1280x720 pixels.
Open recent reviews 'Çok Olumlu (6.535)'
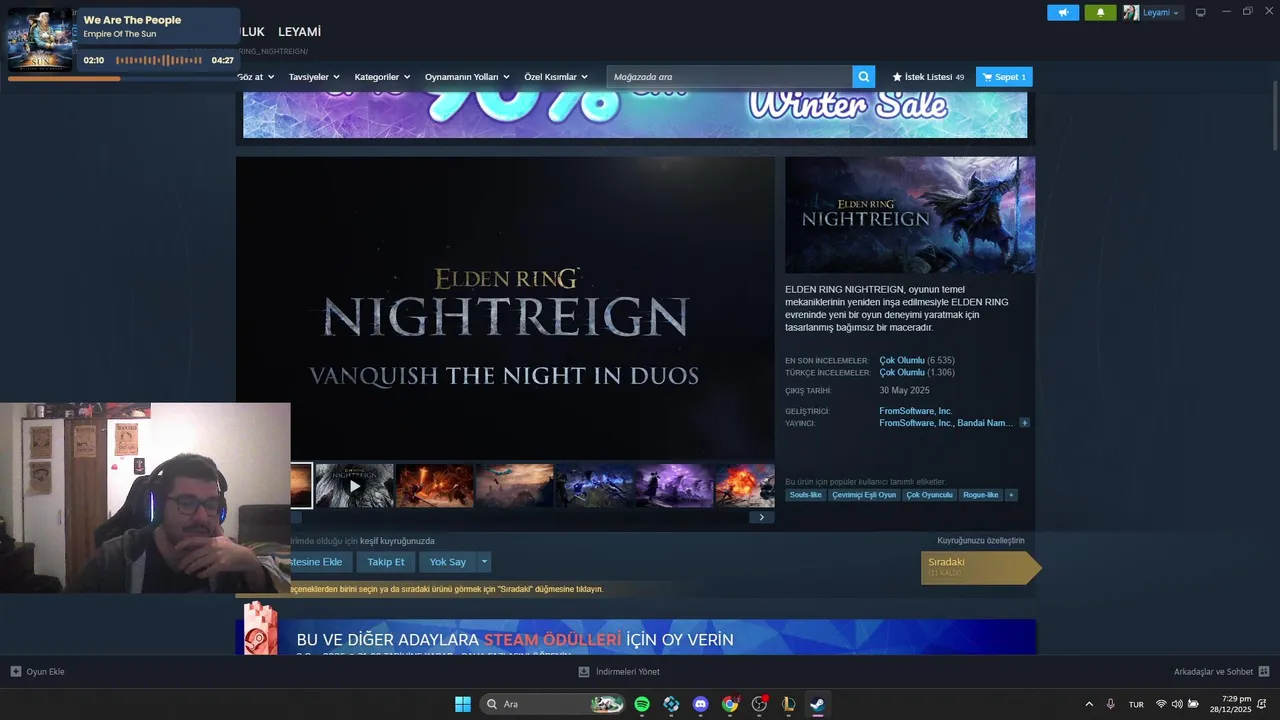(917, 360)
